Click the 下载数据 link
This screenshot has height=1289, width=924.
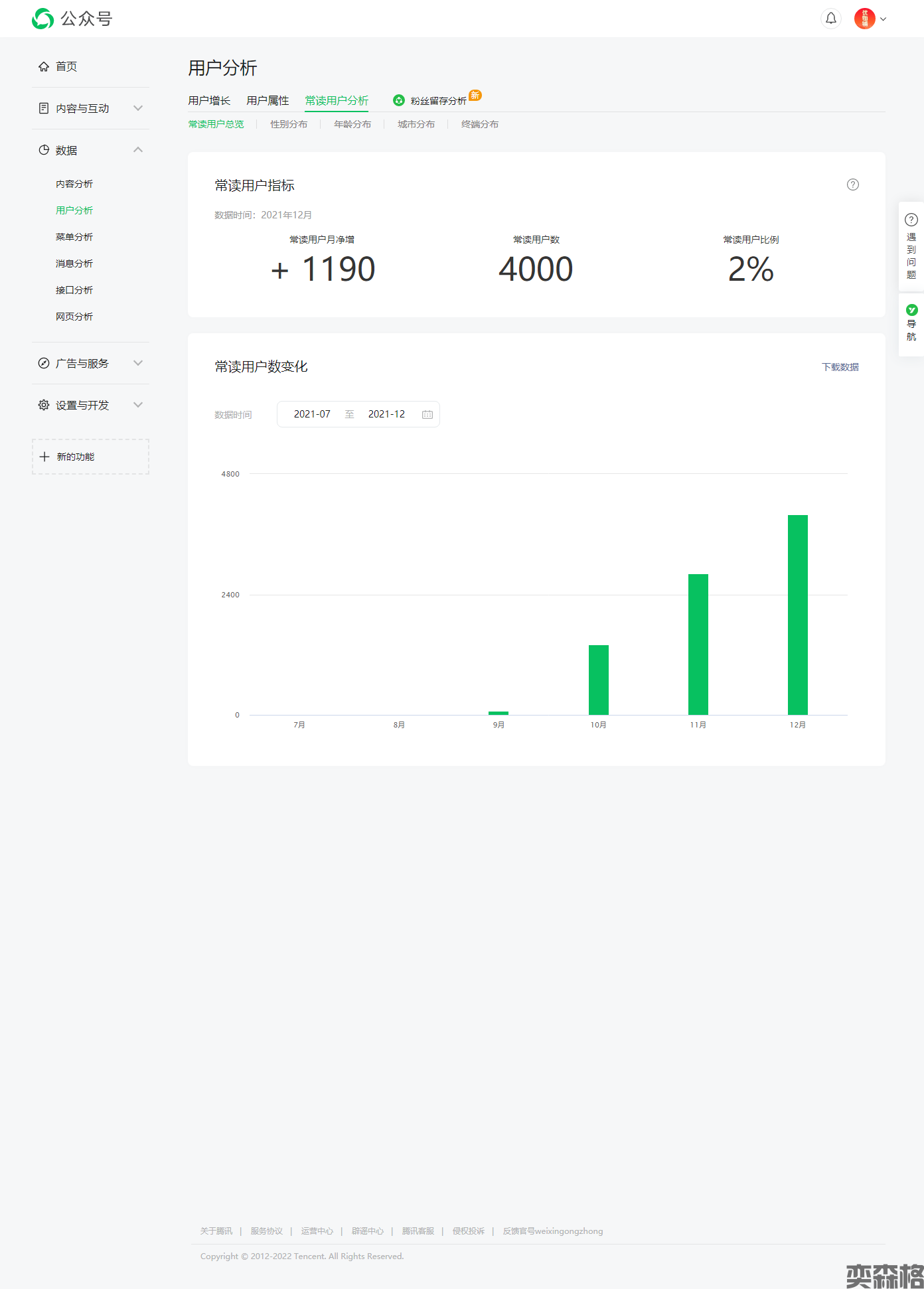point(840,367)
